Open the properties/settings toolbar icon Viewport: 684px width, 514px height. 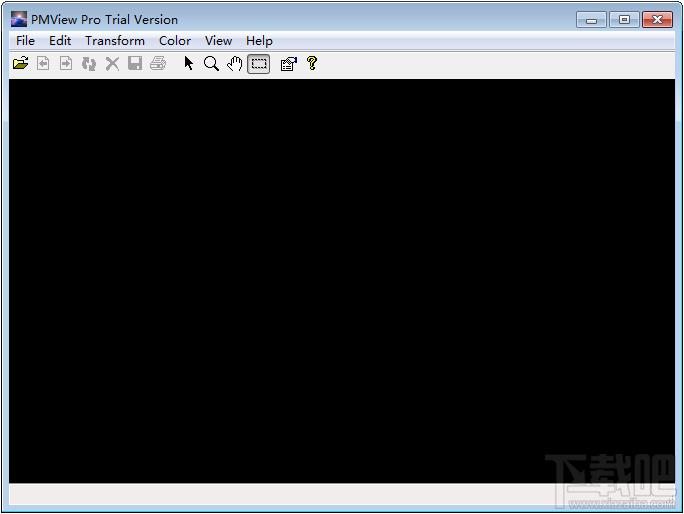tap(288, 64)
